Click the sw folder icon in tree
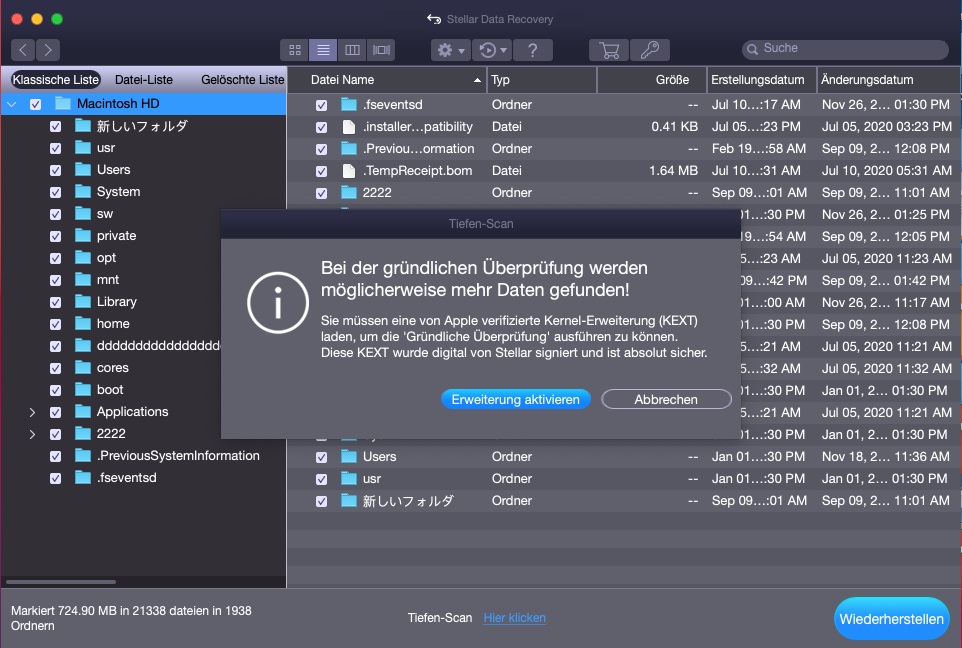 click(x=83, y=214)
